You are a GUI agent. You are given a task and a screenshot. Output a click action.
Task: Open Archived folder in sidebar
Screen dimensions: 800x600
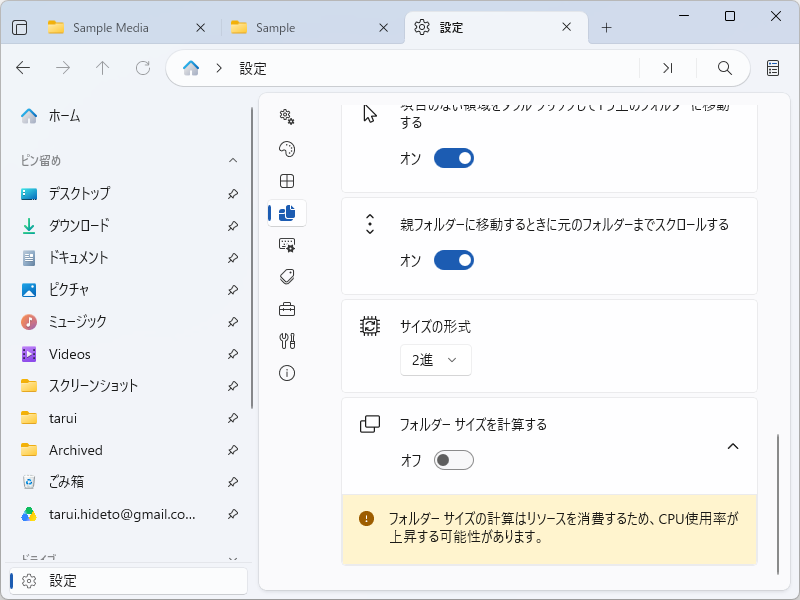(x=129, y=450)
